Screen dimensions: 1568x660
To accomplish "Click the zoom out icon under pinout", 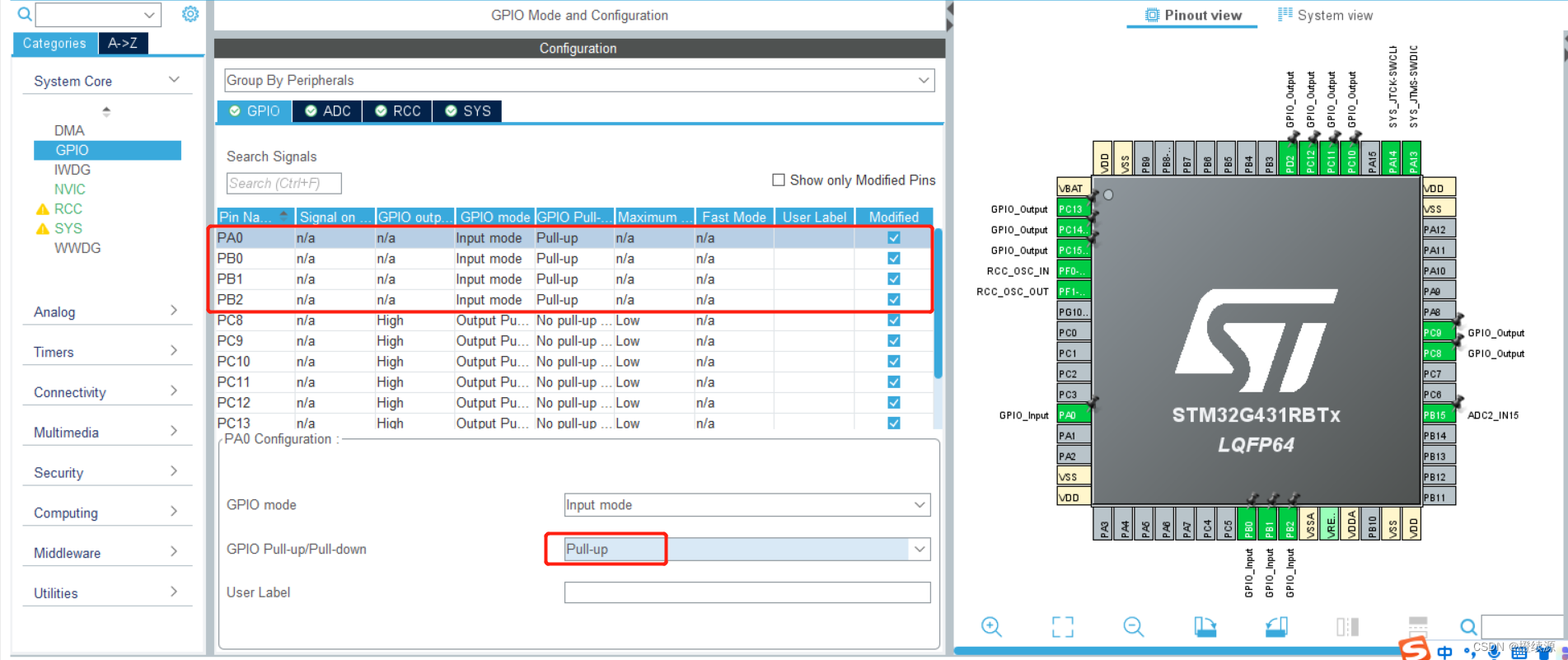I will point(1134,627).
